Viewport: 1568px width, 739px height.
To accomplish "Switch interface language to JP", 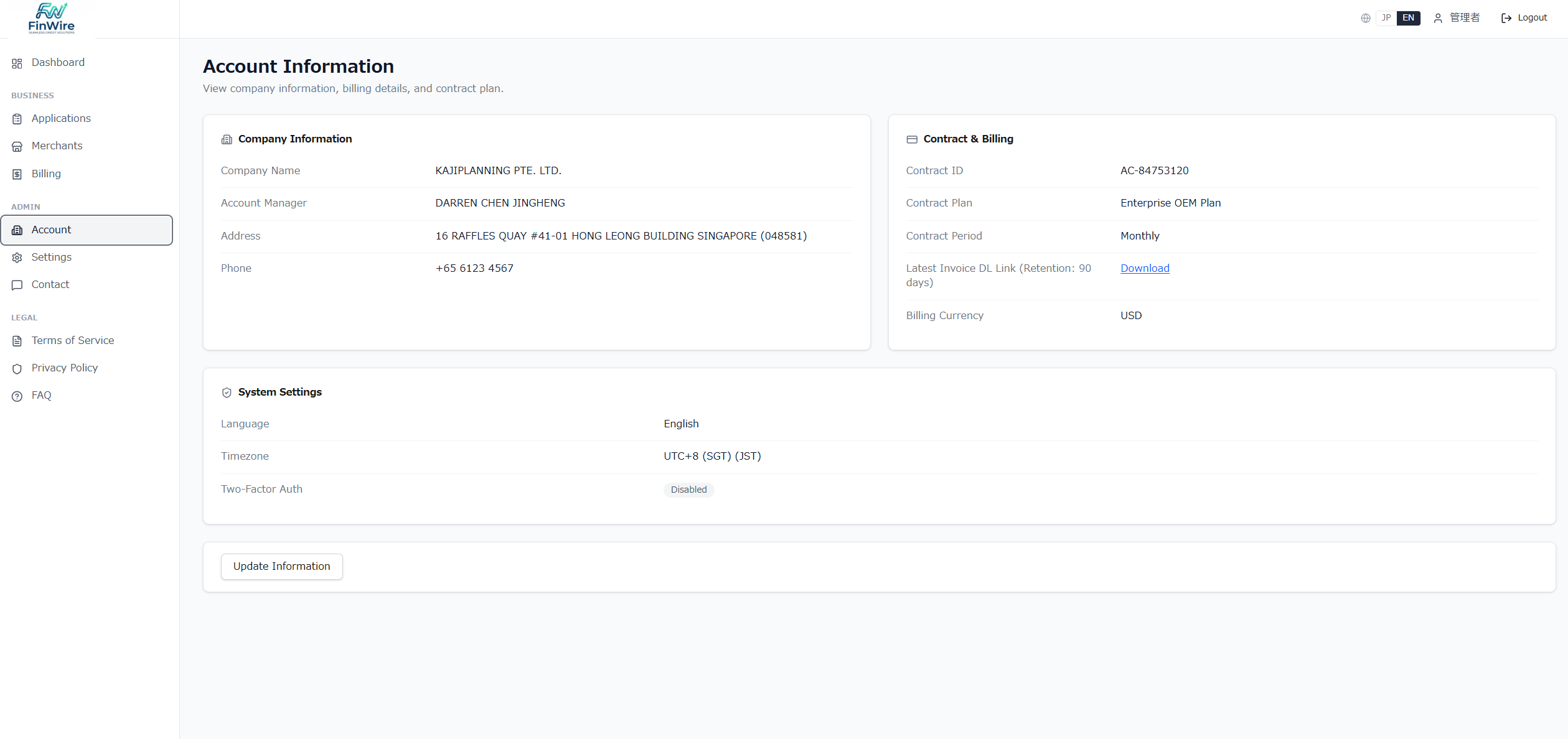I will 1386,17.
